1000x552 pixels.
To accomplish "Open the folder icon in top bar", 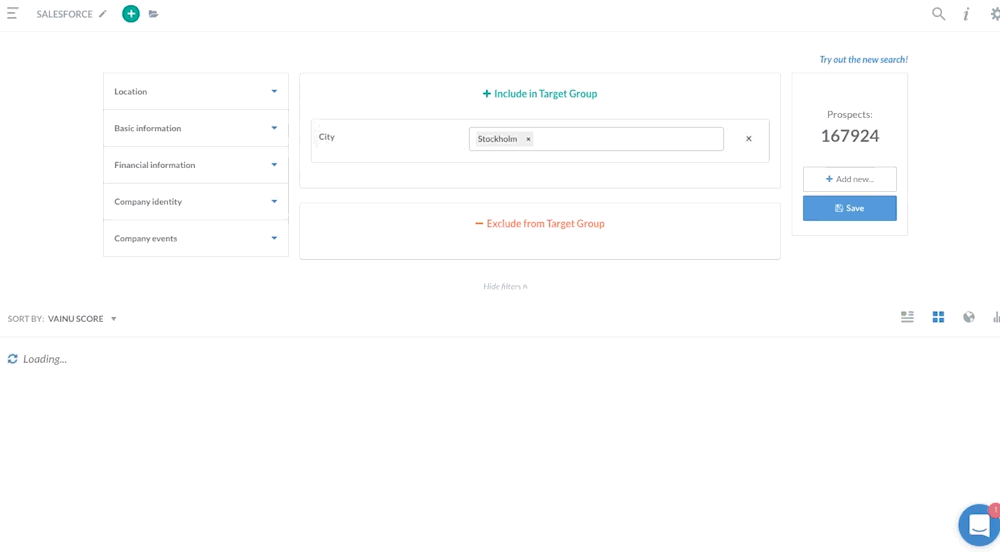I will pos(153,14).
